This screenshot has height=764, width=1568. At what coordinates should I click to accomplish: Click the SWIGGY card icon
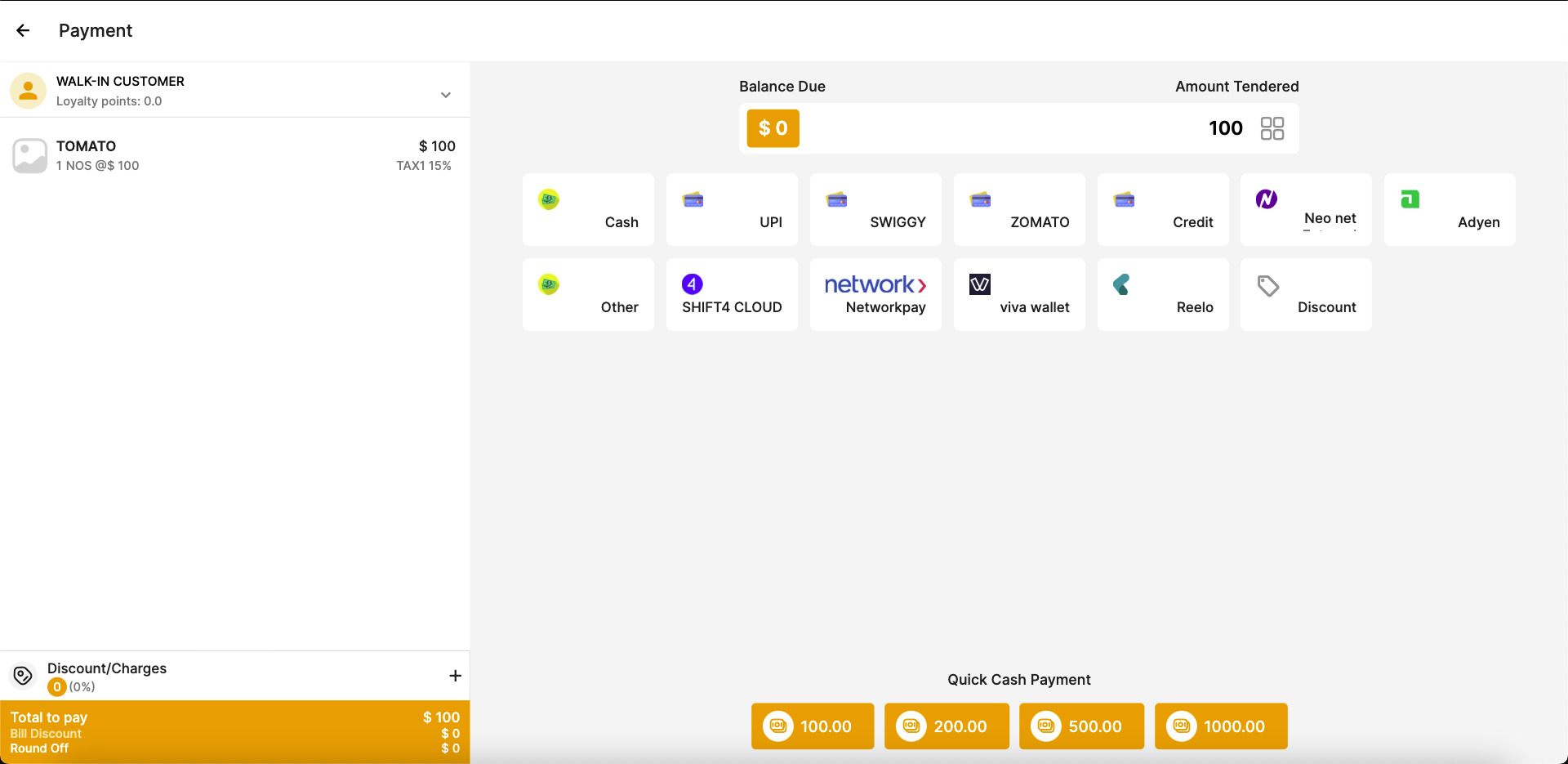click(x=836, y=199)
